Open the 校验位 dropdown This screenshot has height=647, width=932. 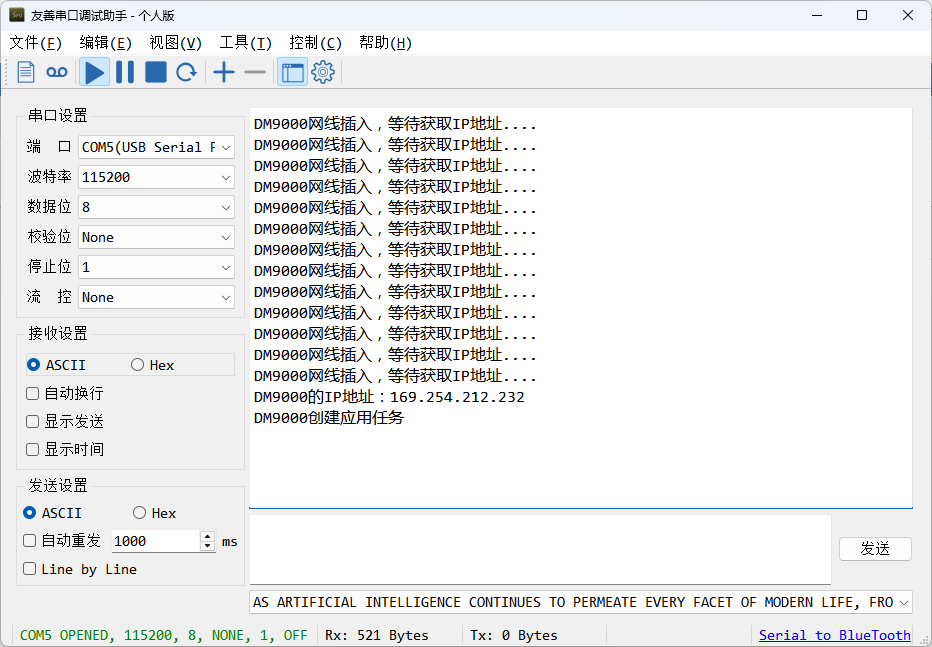point(156,238)
